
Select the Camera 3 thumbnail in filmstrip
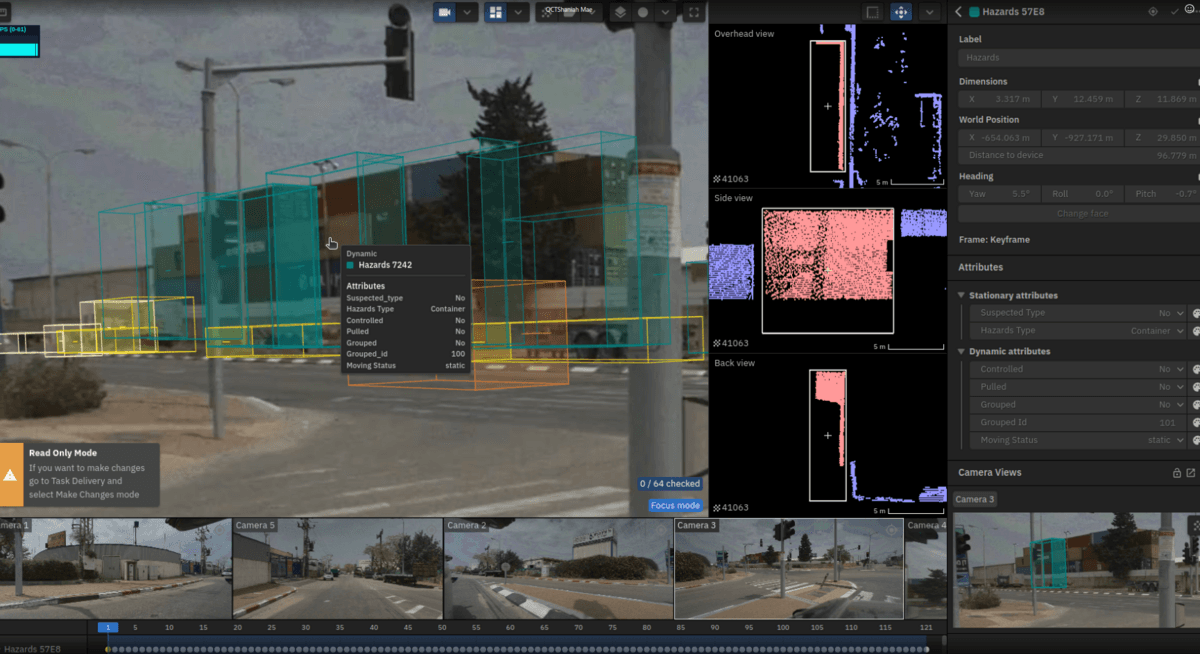[789, 568]
